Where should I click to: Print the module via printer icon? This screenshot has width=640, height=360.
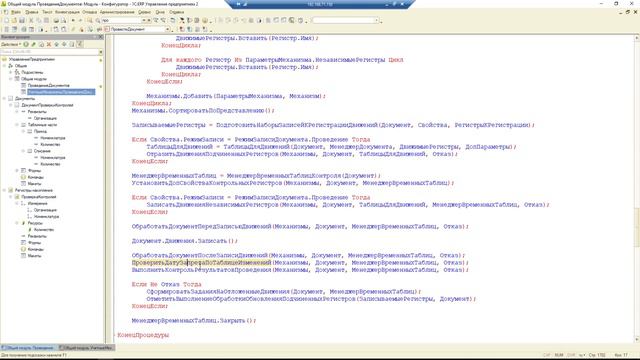point(56,20)
